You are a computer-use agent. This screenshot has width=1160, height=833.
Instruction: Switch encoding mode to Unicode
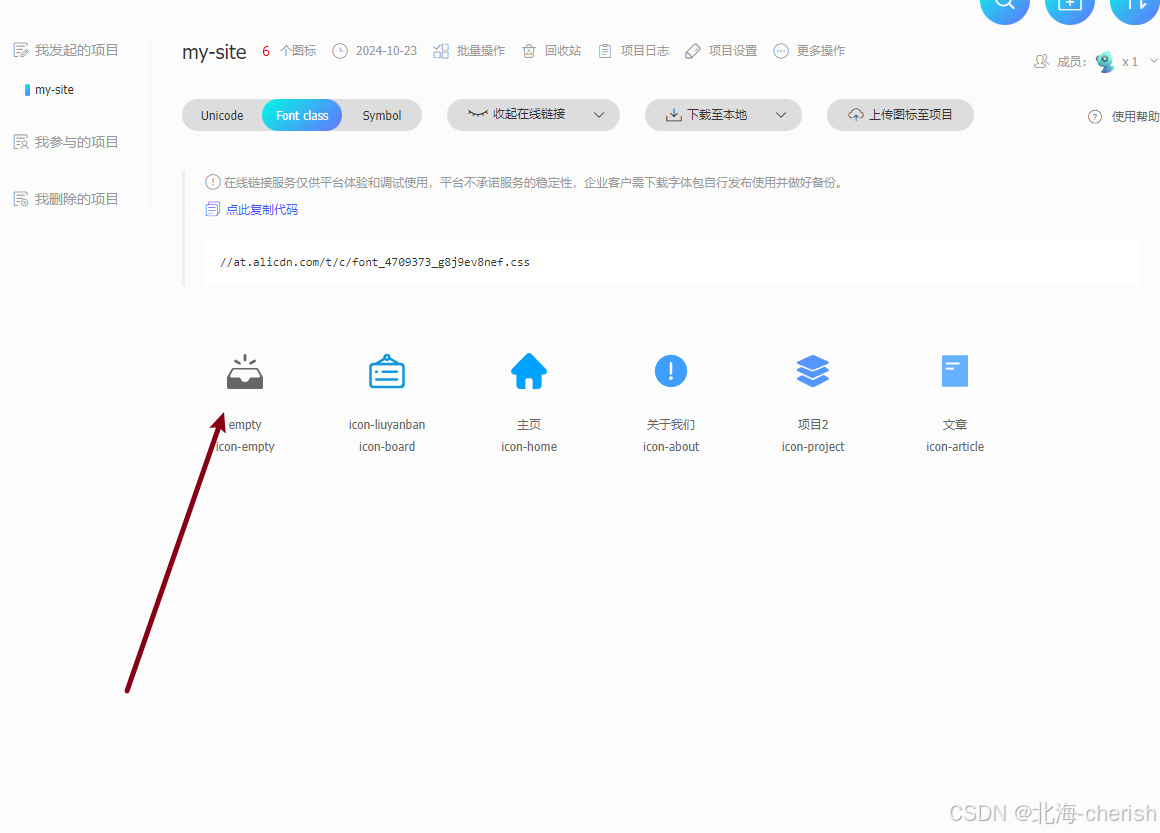(x=222, y=115)
